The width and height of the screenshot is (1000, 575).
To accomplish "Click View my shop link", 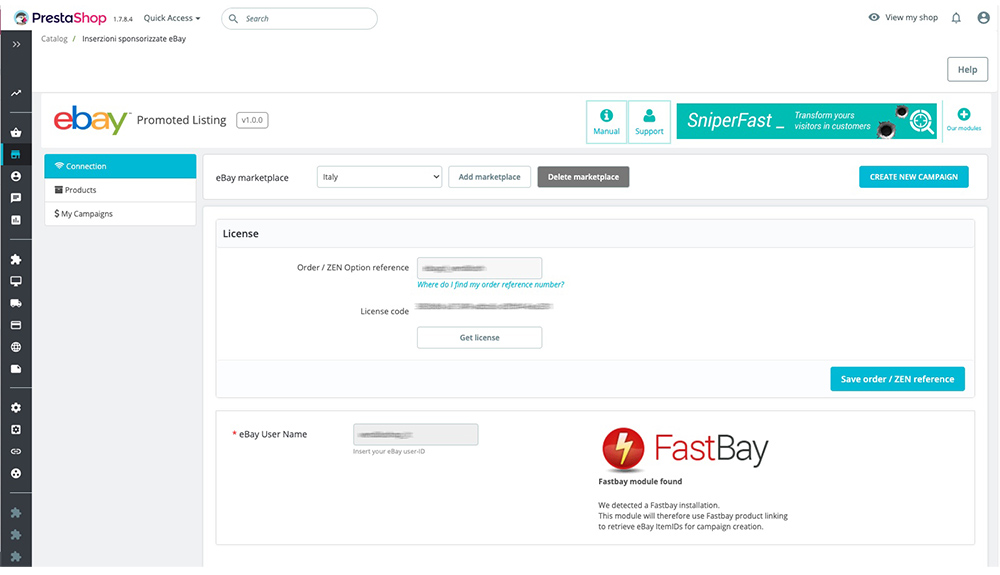I will (x=903, y=17).
